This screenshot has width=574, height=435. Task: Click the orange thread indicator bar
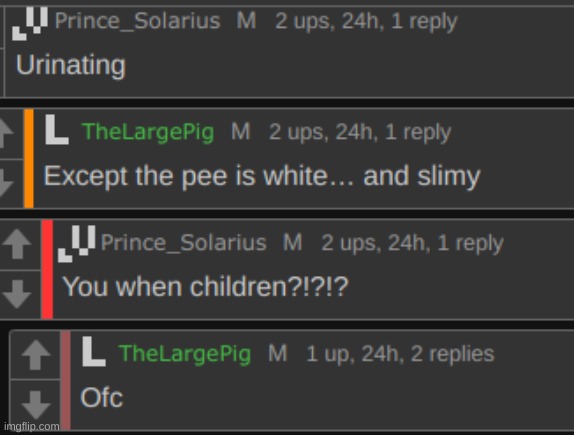coord(29,158)
